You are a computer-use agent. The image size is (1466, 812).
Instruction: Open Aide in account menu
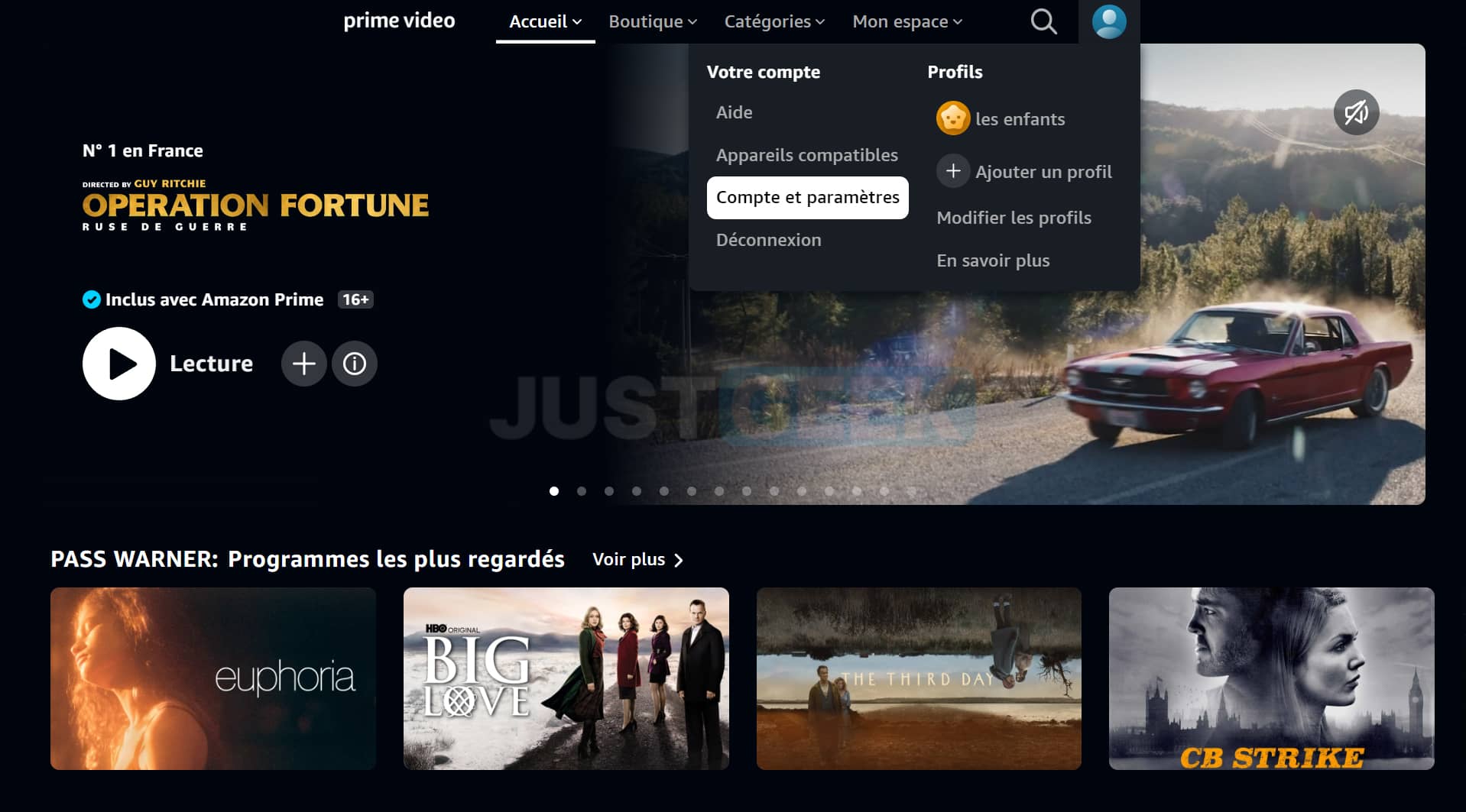[734, 112]
